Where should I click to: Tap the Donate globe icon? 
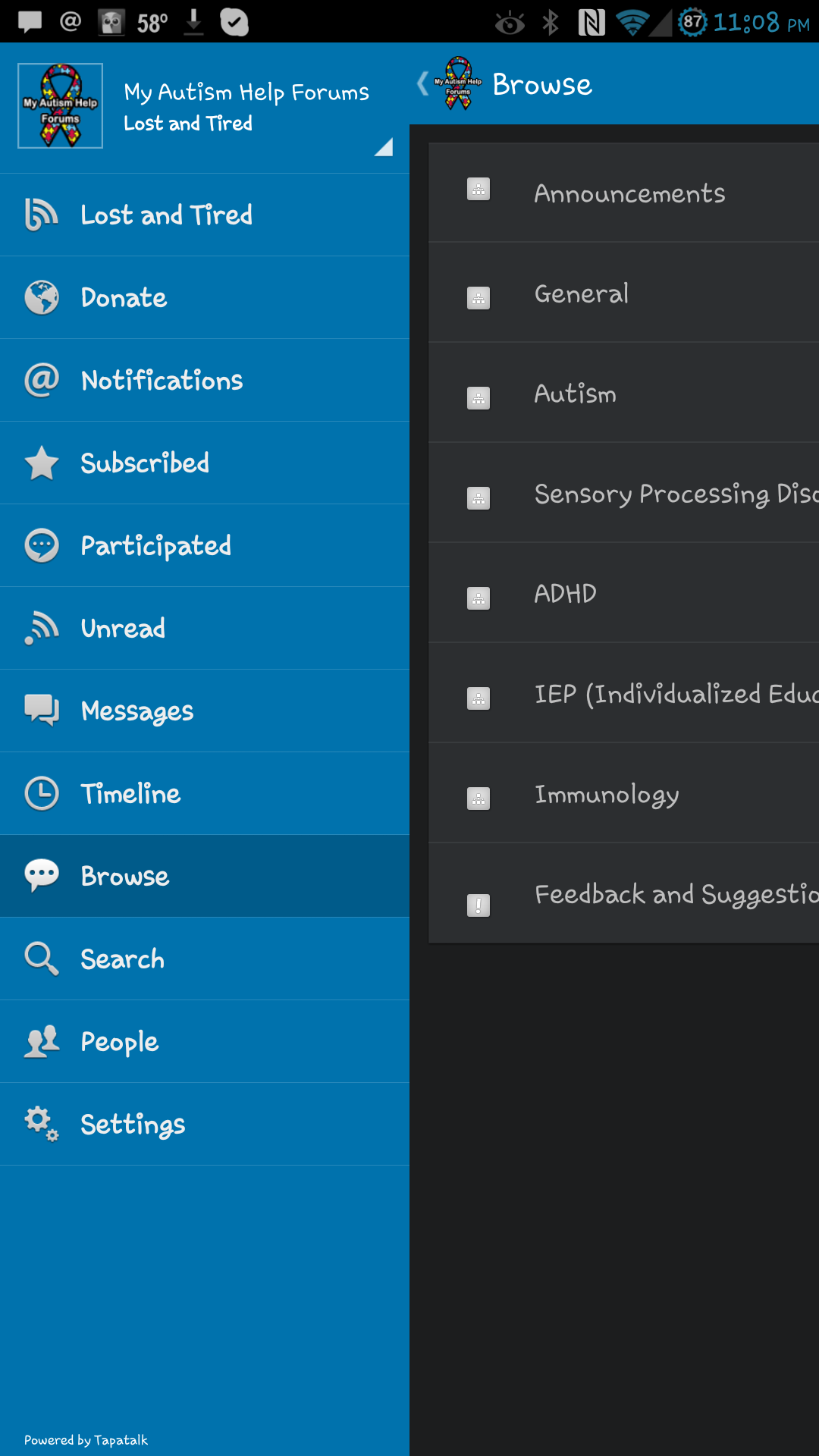pyautogui.click(x=41, y=297)
